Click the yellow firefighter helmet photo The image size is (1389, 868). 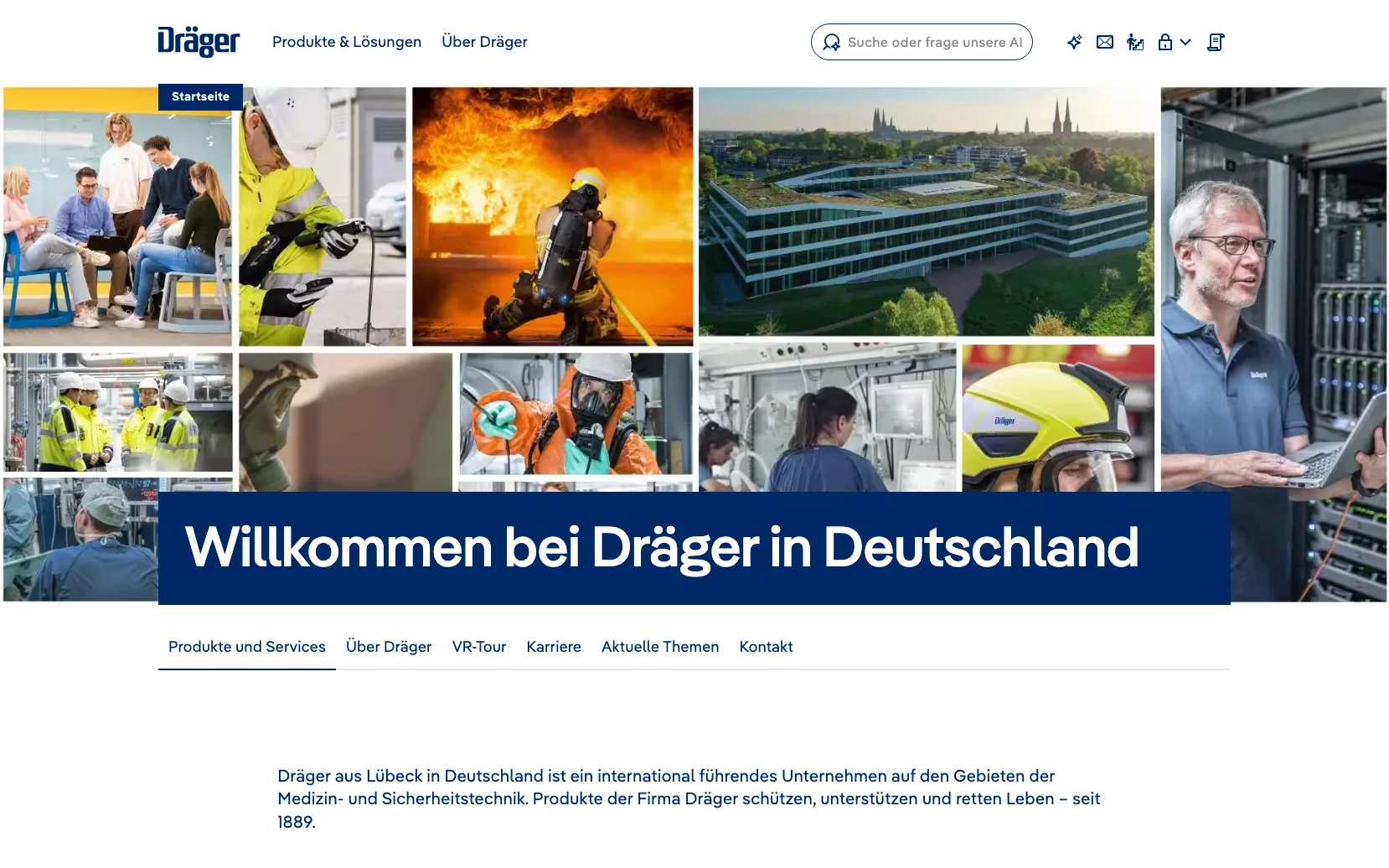(x=1058, y=417)
